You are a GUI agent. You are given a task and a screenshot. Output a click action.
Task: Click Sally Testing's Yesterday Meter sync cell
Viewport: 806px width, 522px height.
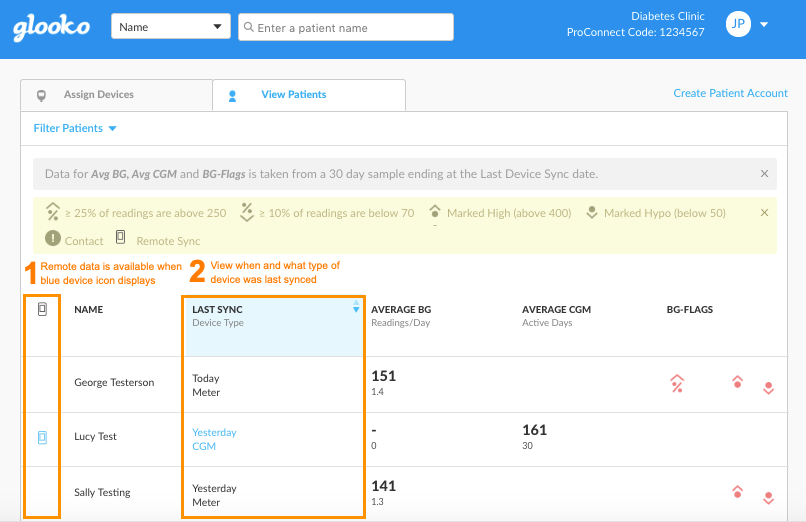(x=214, y=495)
